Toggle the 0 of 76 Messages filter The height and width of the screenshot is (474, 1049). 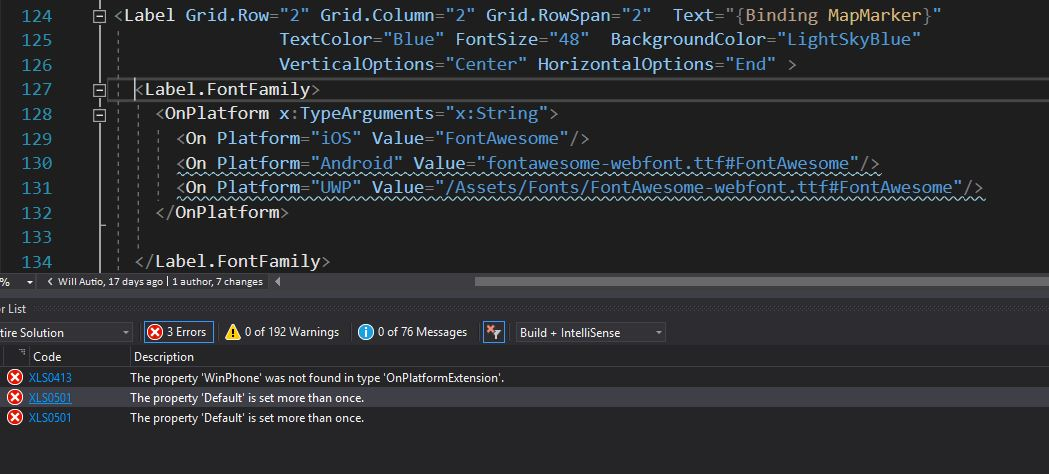coord(413,332)
